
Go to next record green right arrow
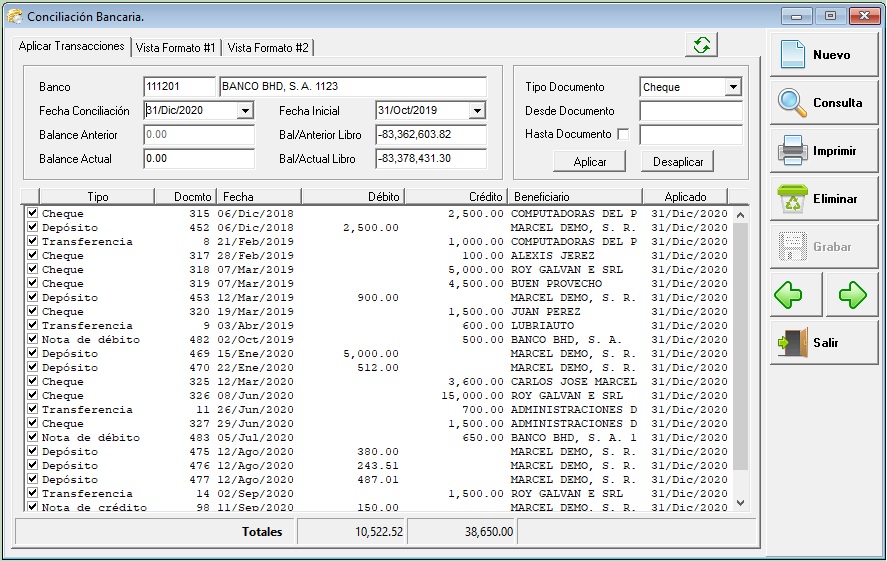(x=852, y=295)
